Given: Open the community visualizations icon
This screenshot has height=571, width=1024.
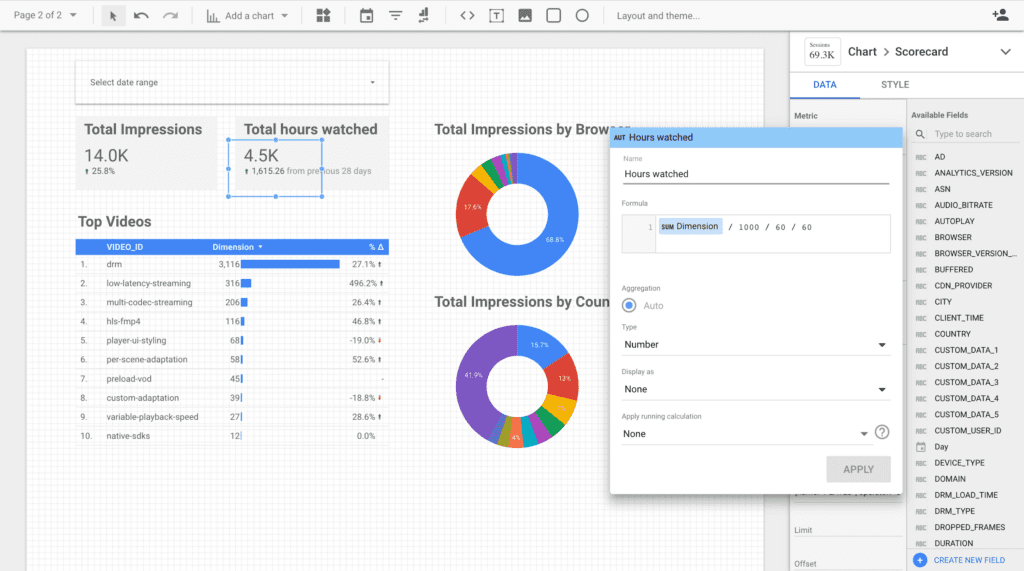Looking at the screenshot, I should point(323,16).
